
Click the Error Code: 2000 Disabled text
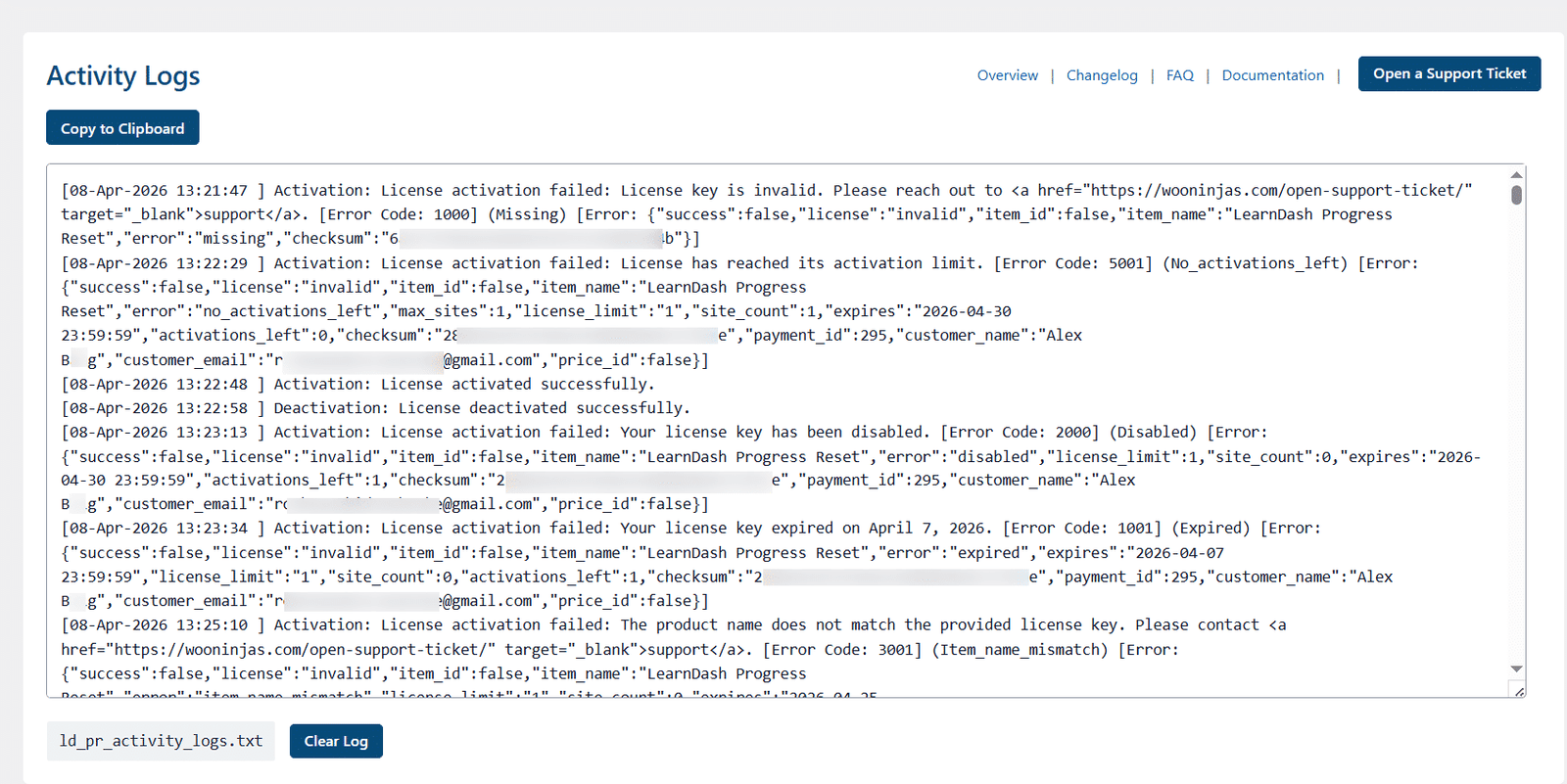[x=1068, y=433]
